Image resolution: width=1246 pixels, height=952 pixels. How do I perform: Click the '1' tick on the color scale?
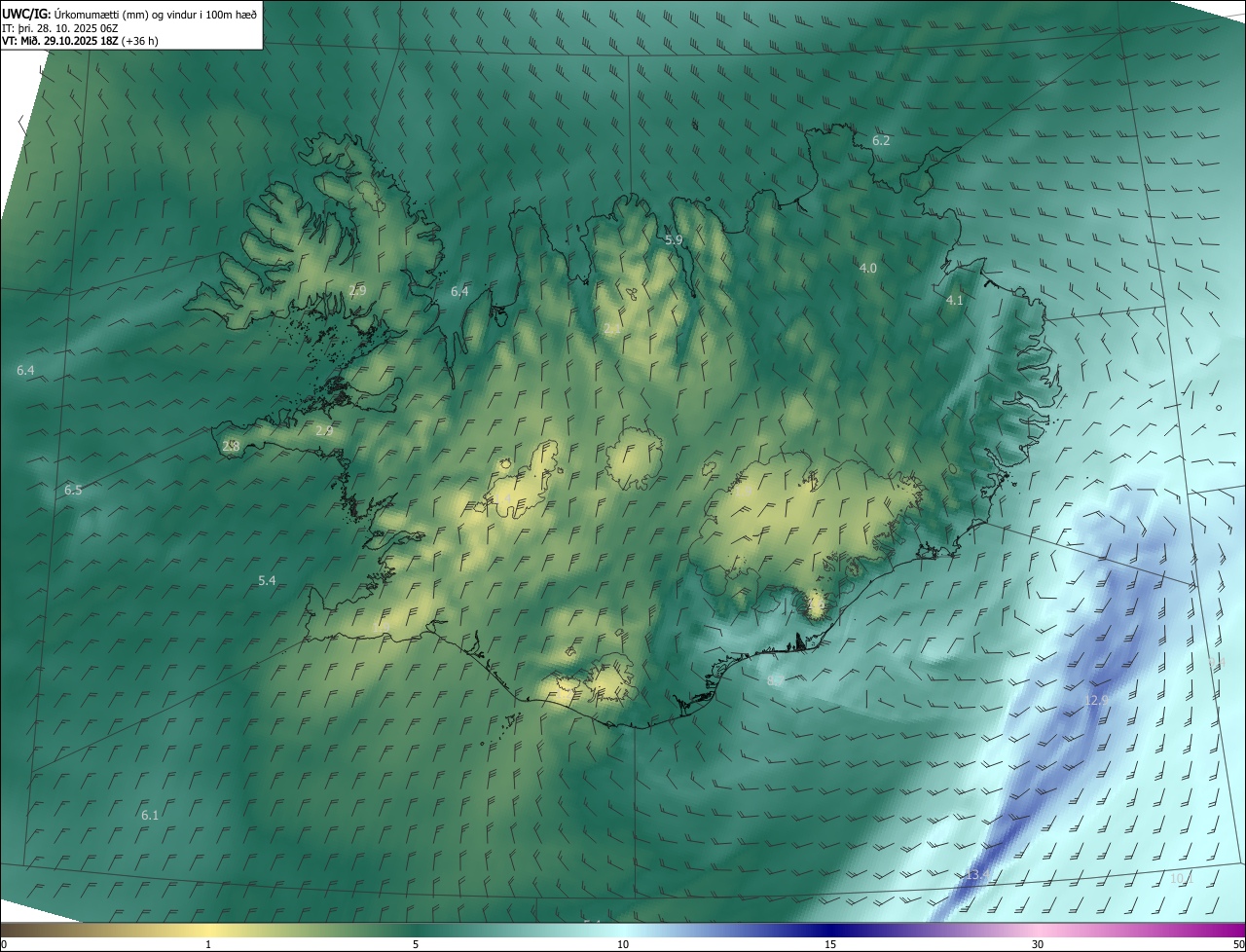click(208, 944)
